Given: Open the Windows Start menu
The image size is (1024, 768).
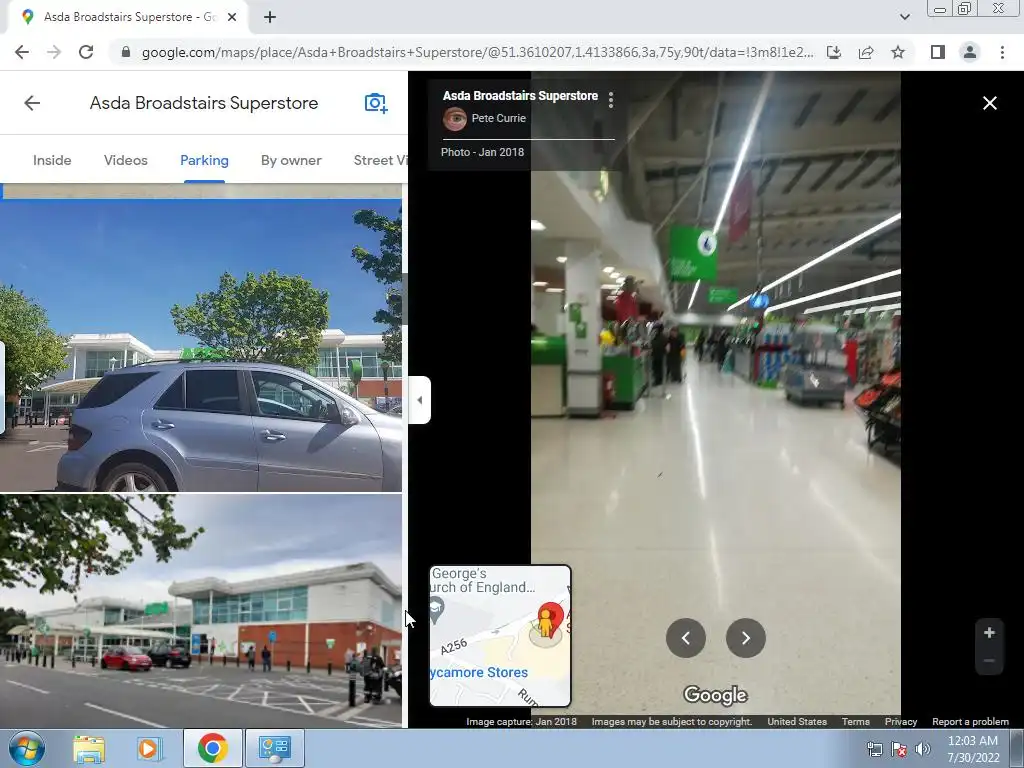Looking at the screenshot, I should pyautogui.click(x=26, y=748).
